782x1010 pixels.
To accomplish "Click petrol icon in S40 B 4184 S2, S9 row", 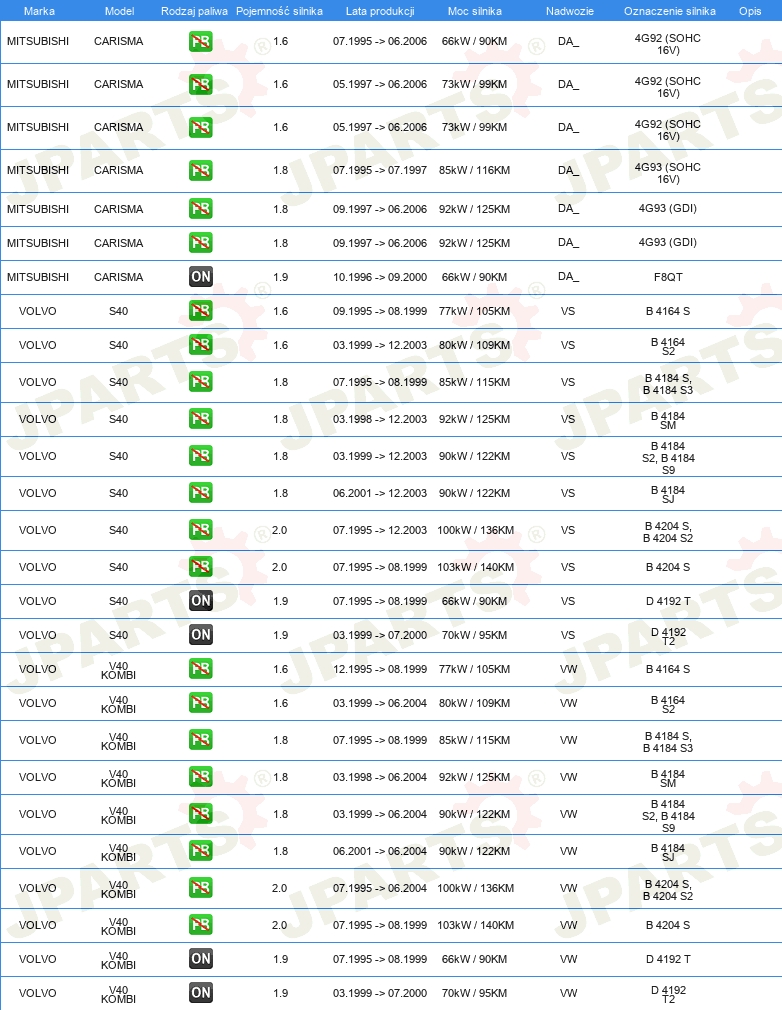I will coord(201,456).
